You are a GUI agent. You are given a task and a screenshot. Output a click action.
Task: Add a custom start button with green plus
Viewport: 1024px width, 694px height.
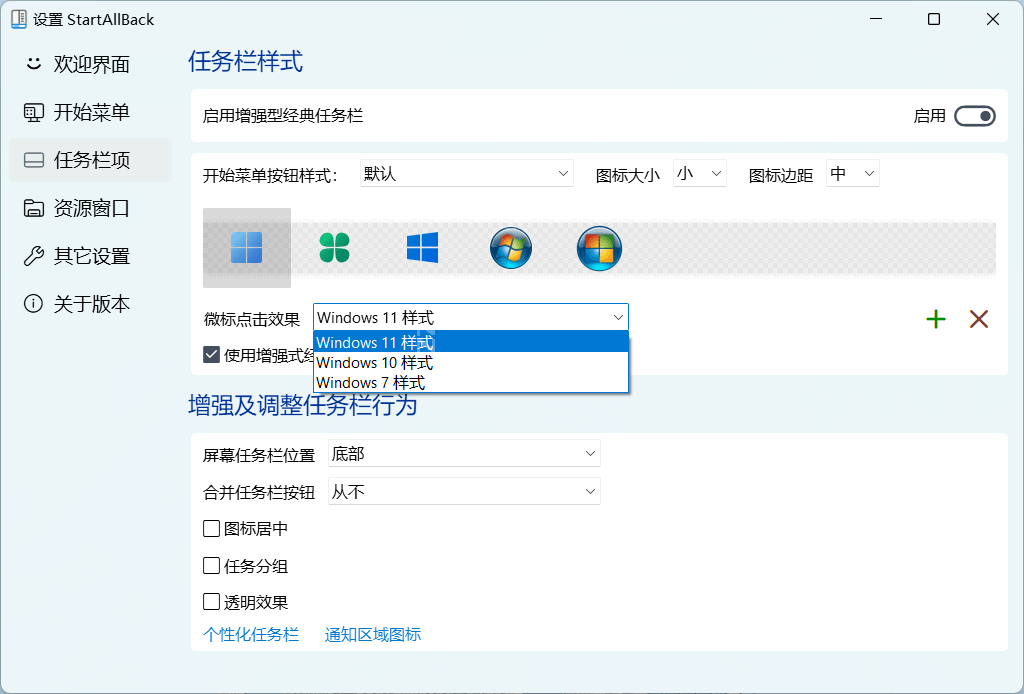[936, 319]
